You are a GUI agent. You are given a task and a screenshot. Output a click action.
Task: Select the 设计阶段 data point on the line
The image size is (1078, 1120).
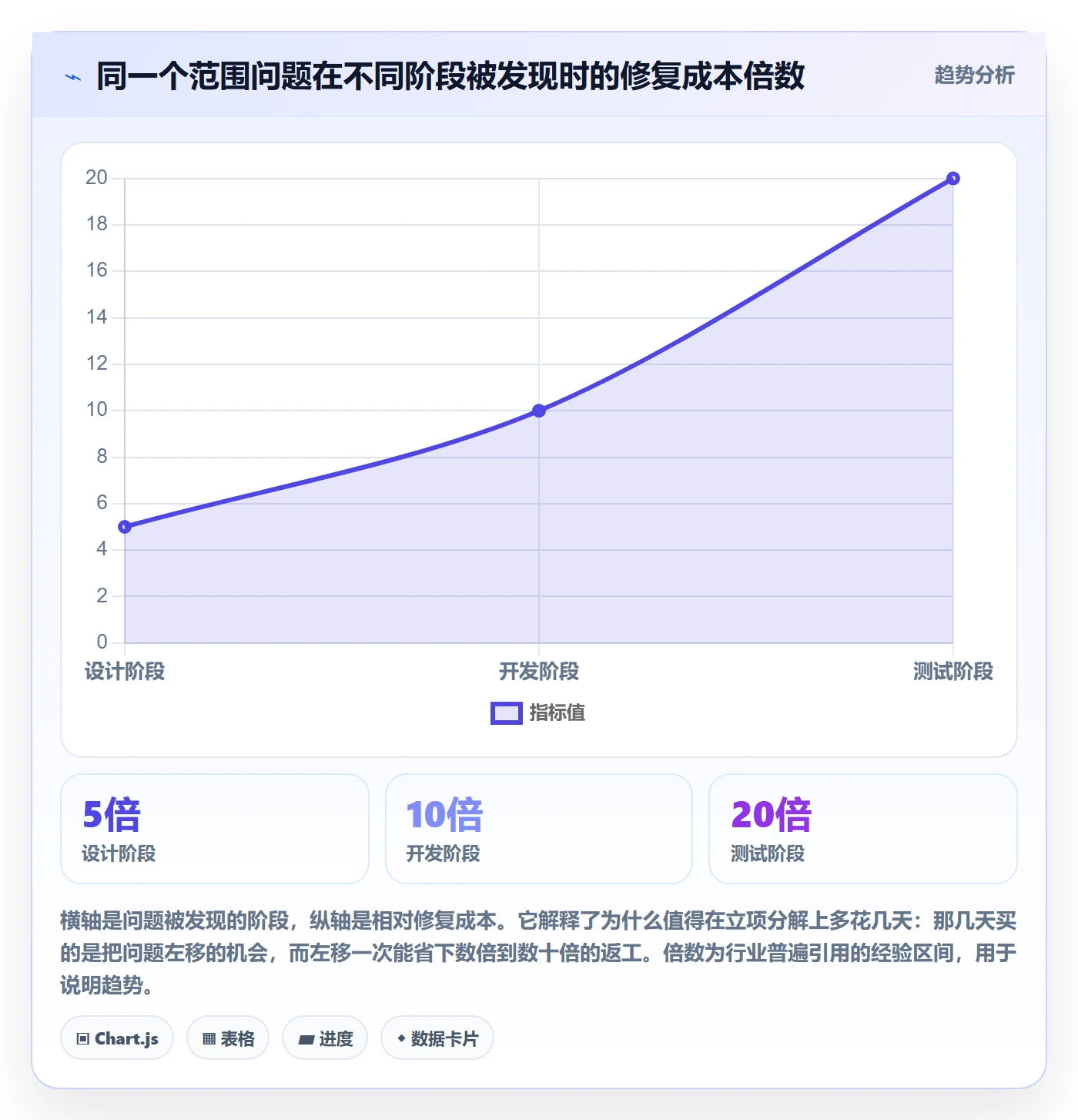[x=125, y=527]
